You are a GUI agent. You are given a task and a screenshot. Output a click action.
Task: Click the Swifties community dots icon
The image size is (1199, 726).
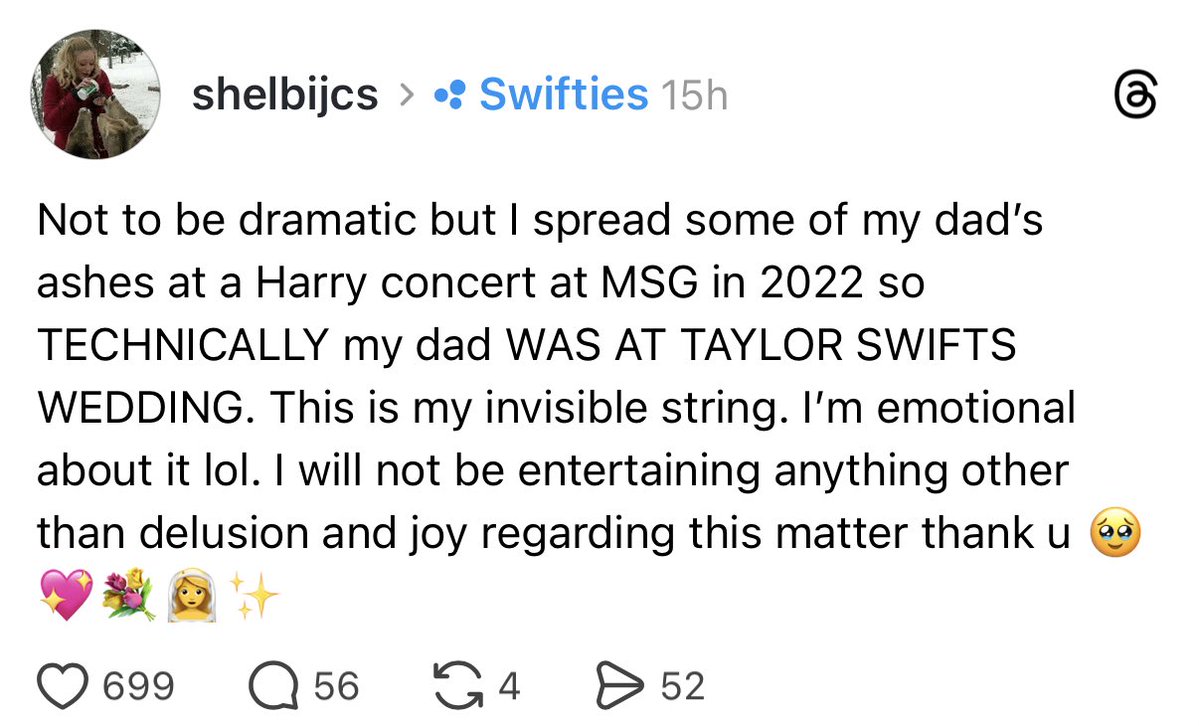tap(449, 95)
